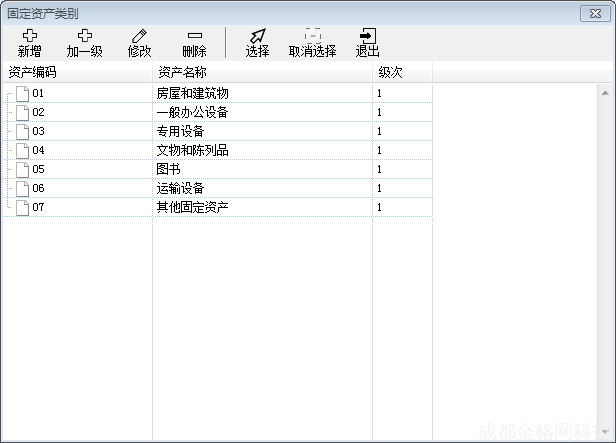Pick the 运输设备 entry

click(x=180, y=188)
